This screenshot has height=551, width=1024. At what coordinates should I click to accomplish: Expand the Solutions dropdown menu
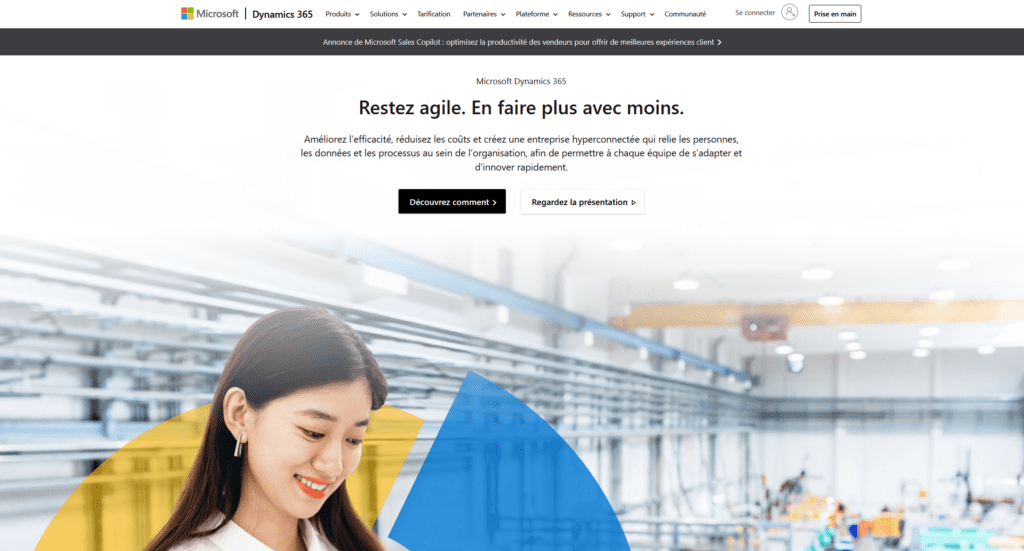[388, 14]
